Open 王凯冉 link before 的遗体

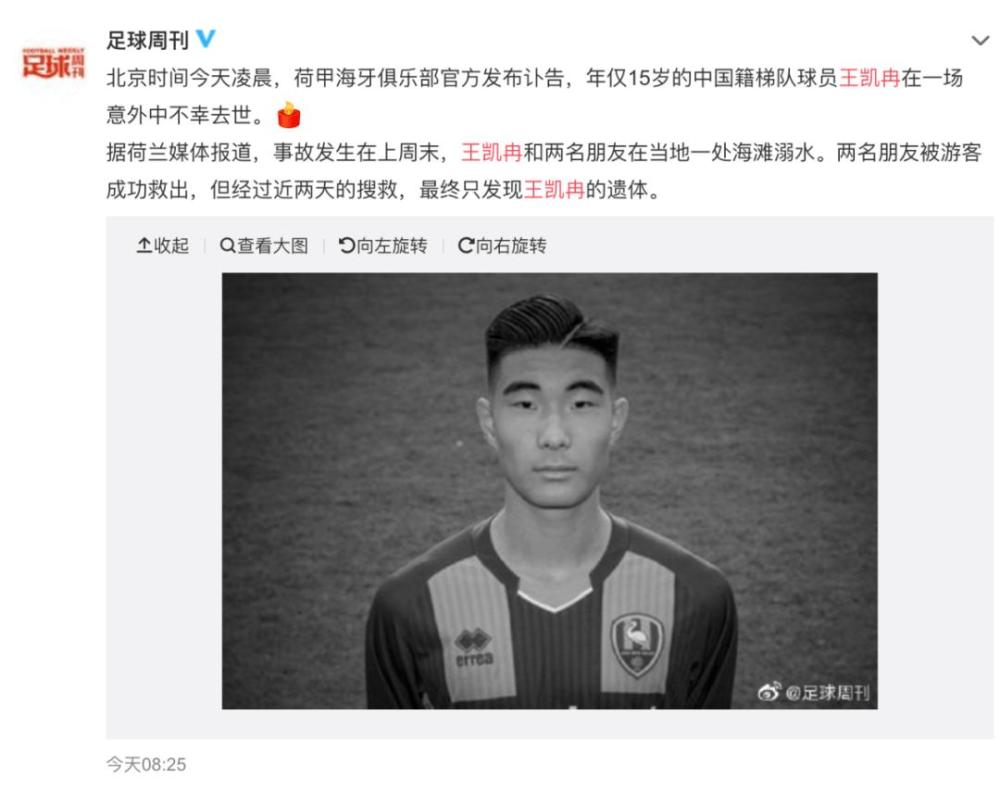[554, 189]
